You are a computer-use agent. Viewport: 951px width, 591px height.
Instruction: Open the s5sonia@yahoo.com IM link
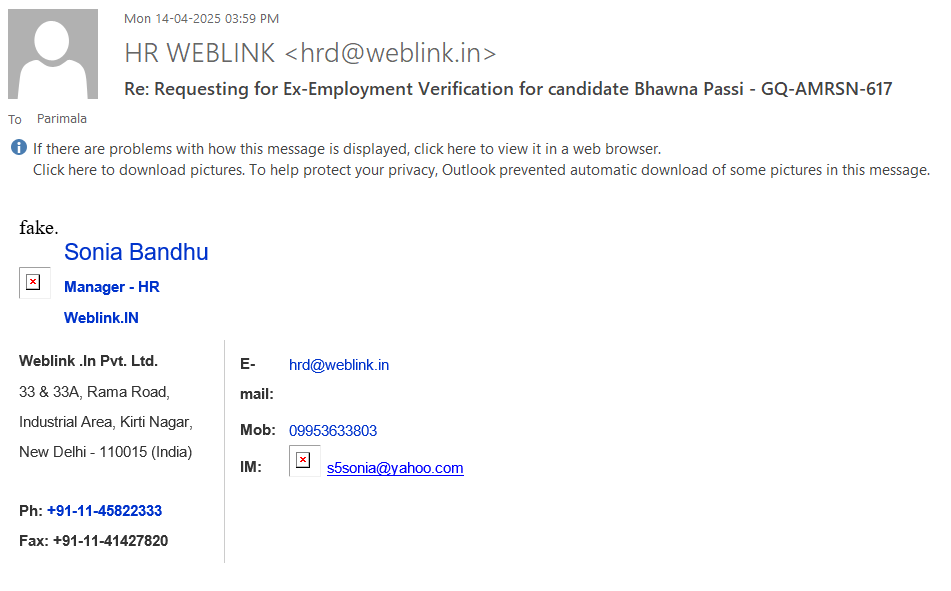(395, 468)
